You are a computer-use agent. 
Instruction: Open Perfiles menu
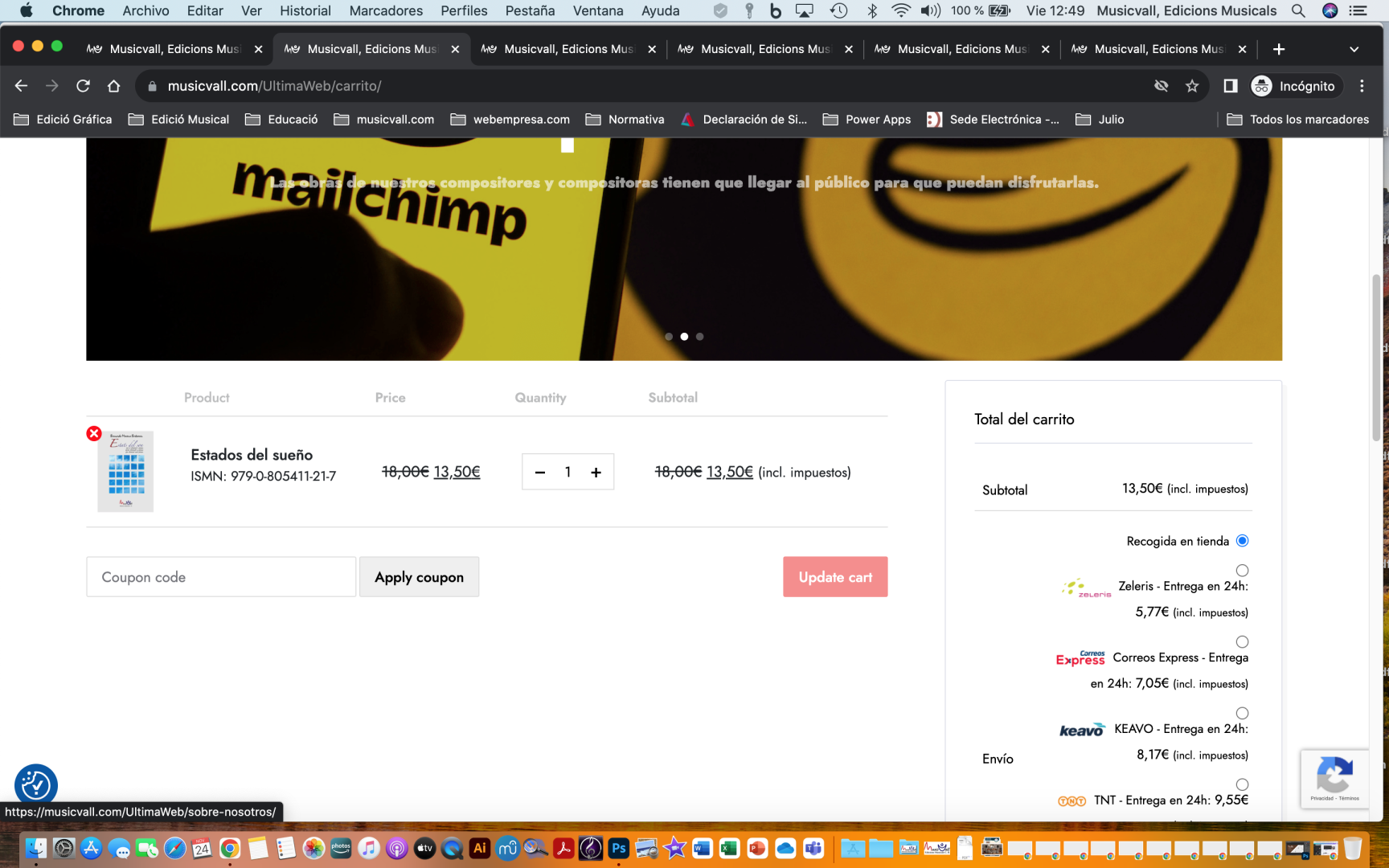[x=464, y=10]
